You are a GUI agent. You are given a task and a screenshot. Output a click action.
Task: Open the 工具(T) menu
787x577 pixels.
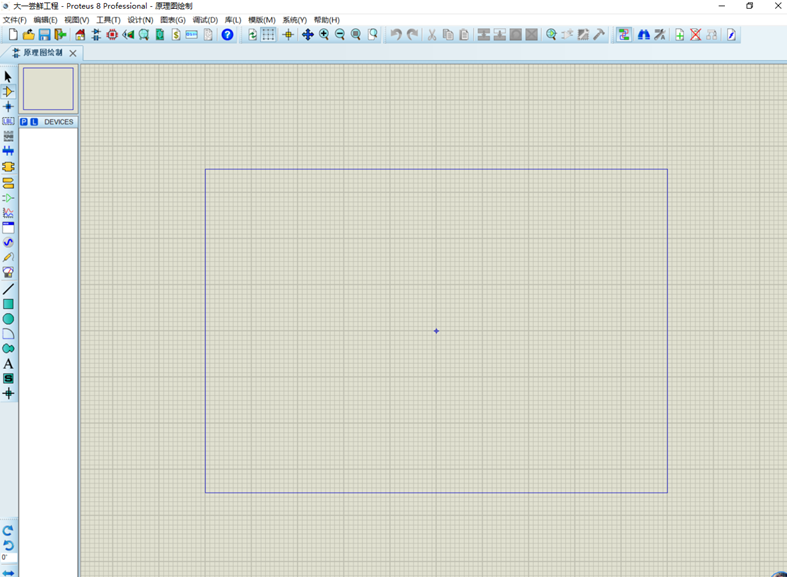pos(108,20)
